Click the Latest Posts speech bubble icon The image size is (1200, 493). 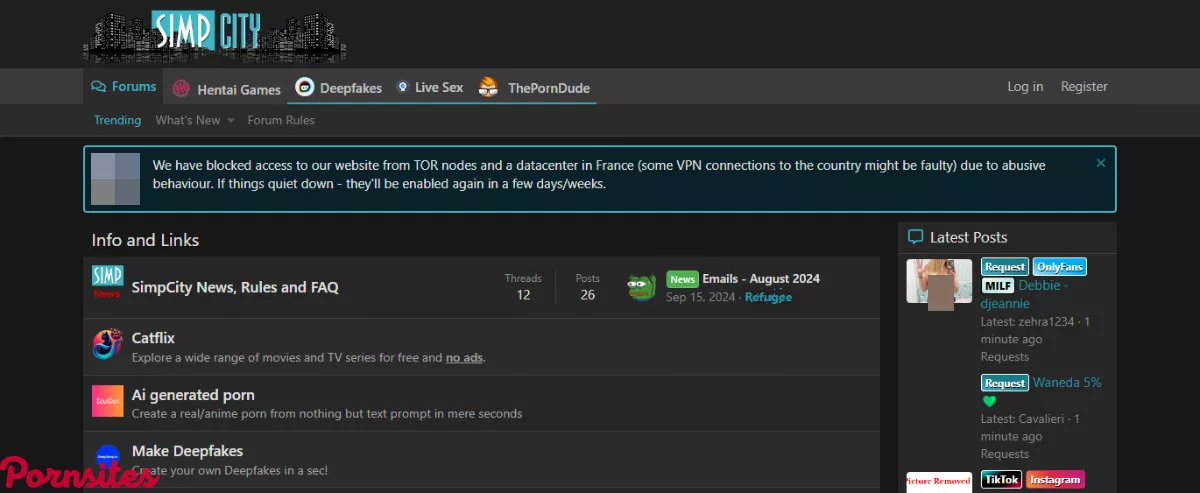tap(915, 237)
